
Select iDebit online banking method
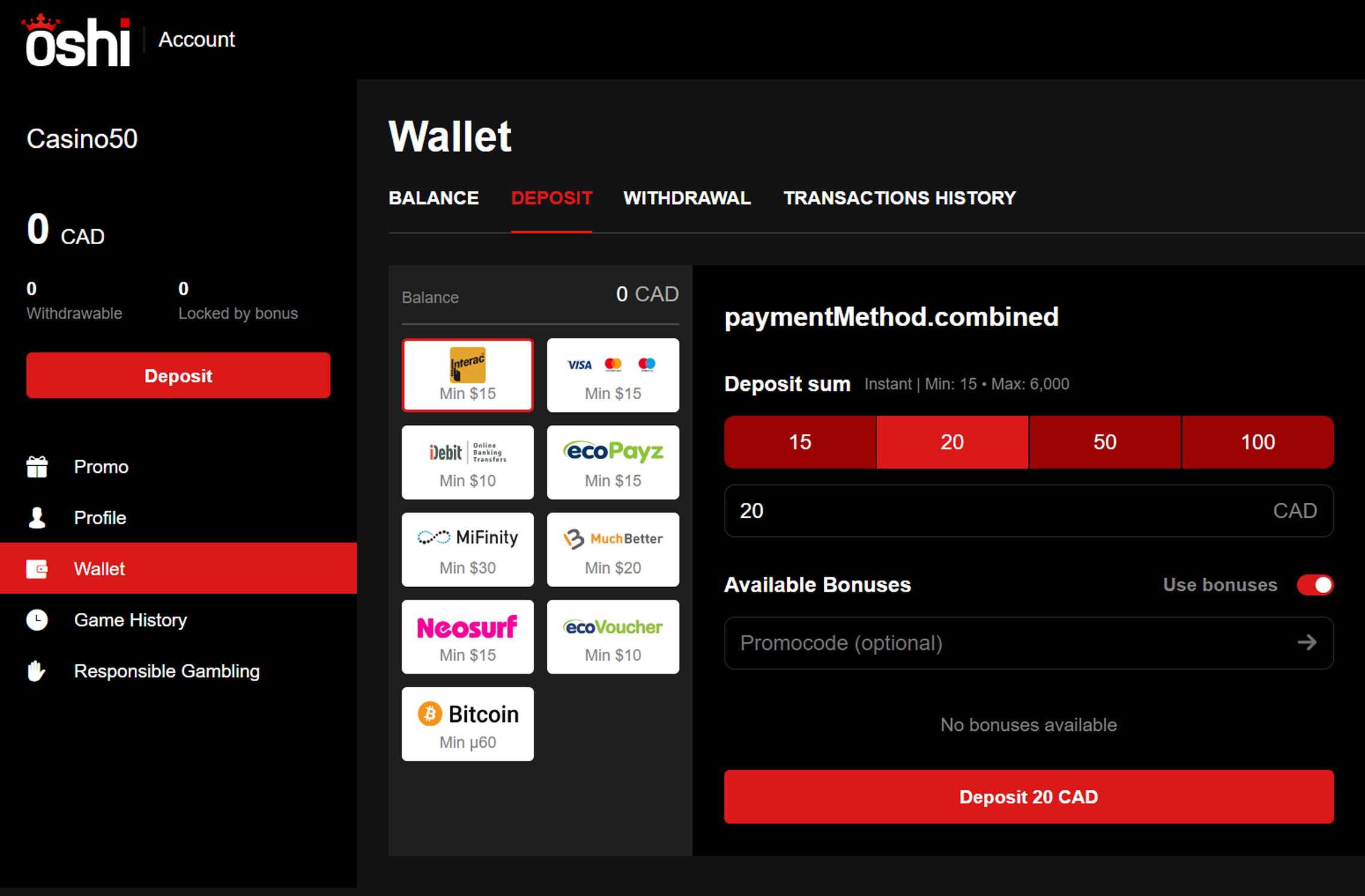(x=468, y=462)
